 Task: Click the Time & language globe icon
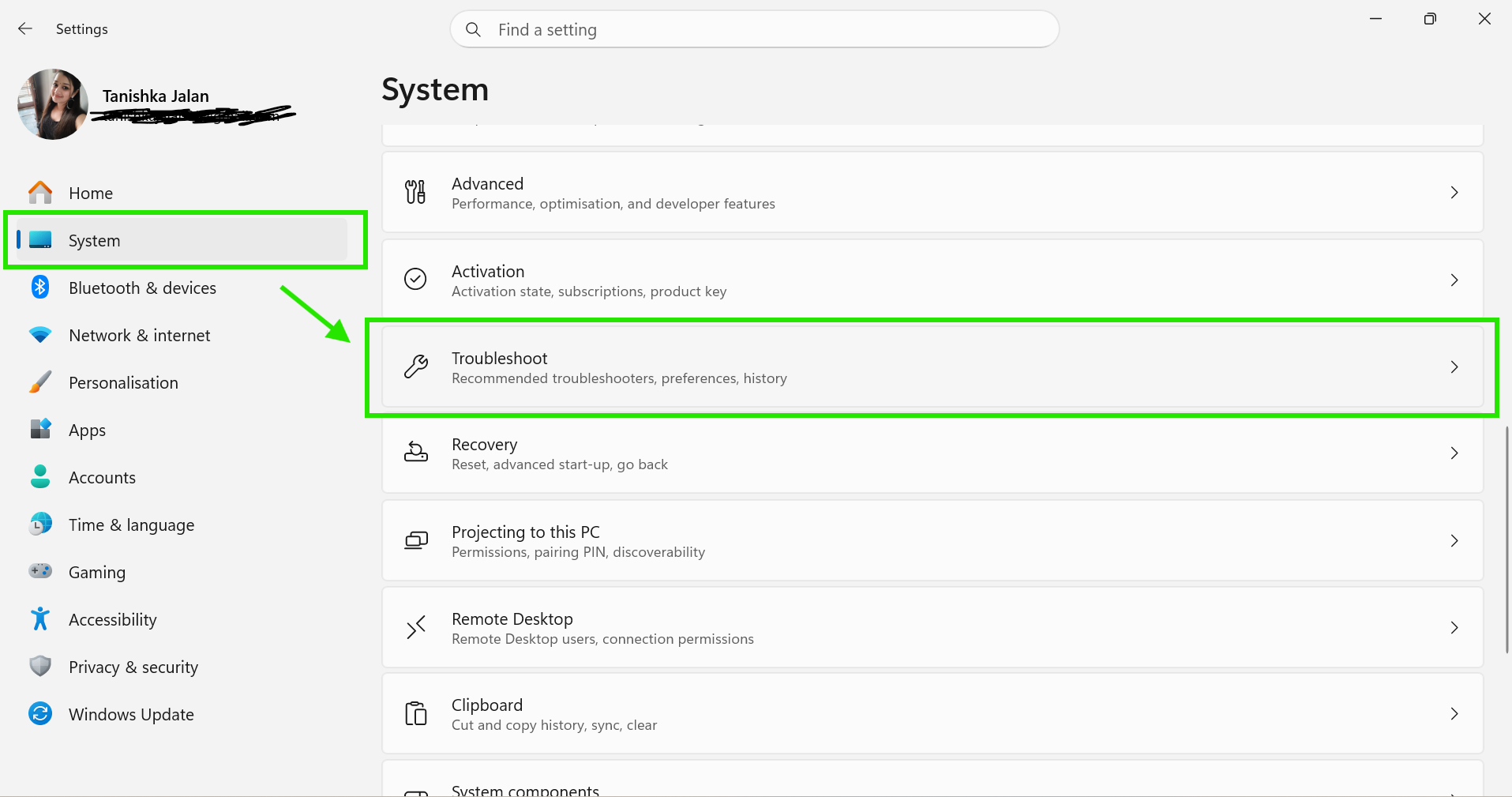click(x=40, y=524)
